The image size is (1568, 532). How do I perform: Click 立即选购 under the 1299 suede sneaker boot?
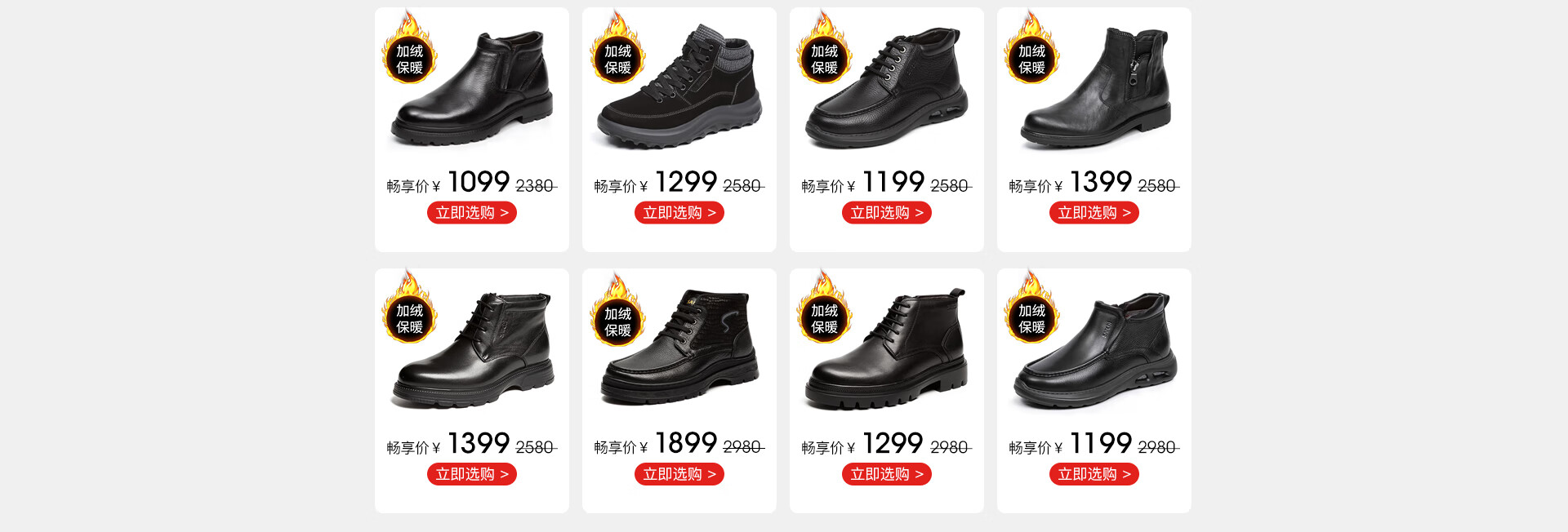point(679,213)
